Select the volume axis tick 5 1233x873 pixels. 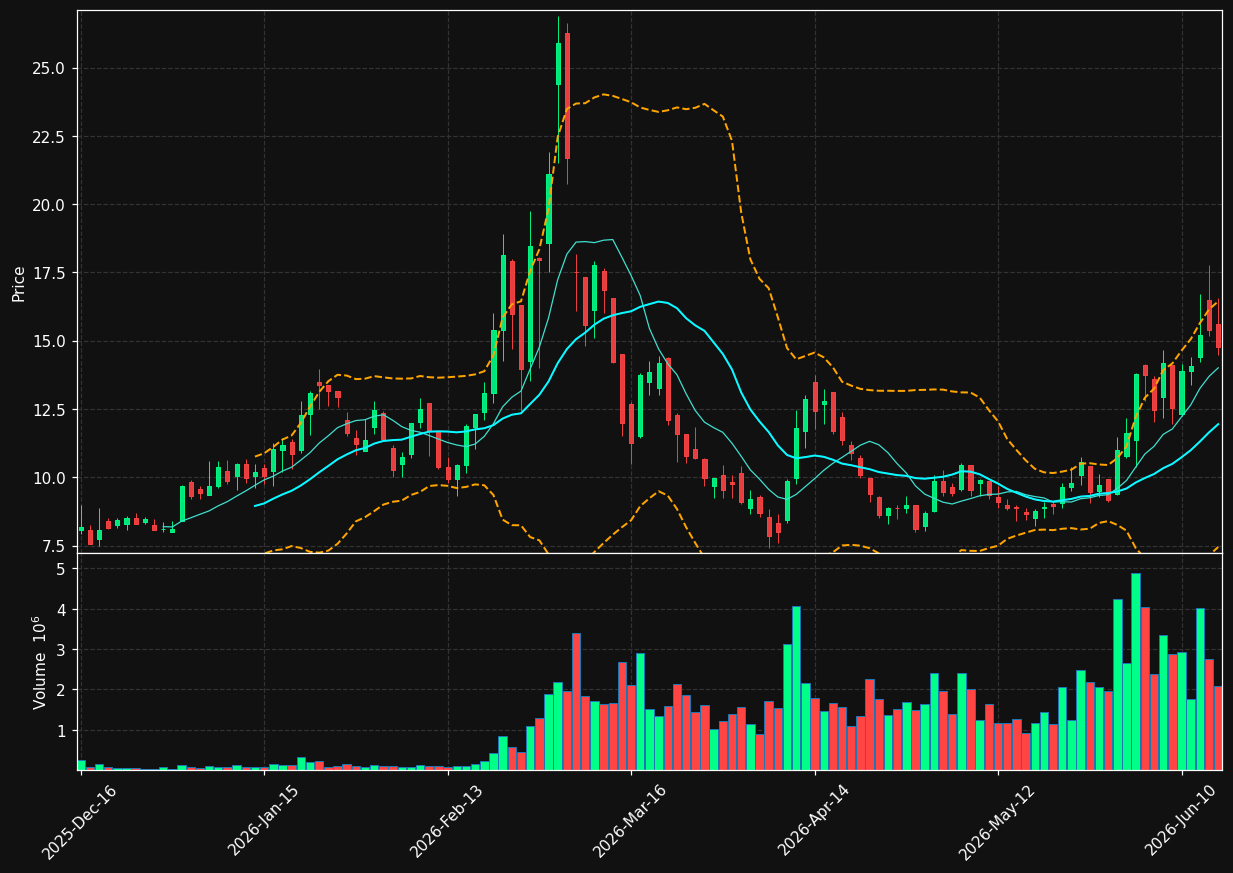pyautogui.click(x=60, y=569)
